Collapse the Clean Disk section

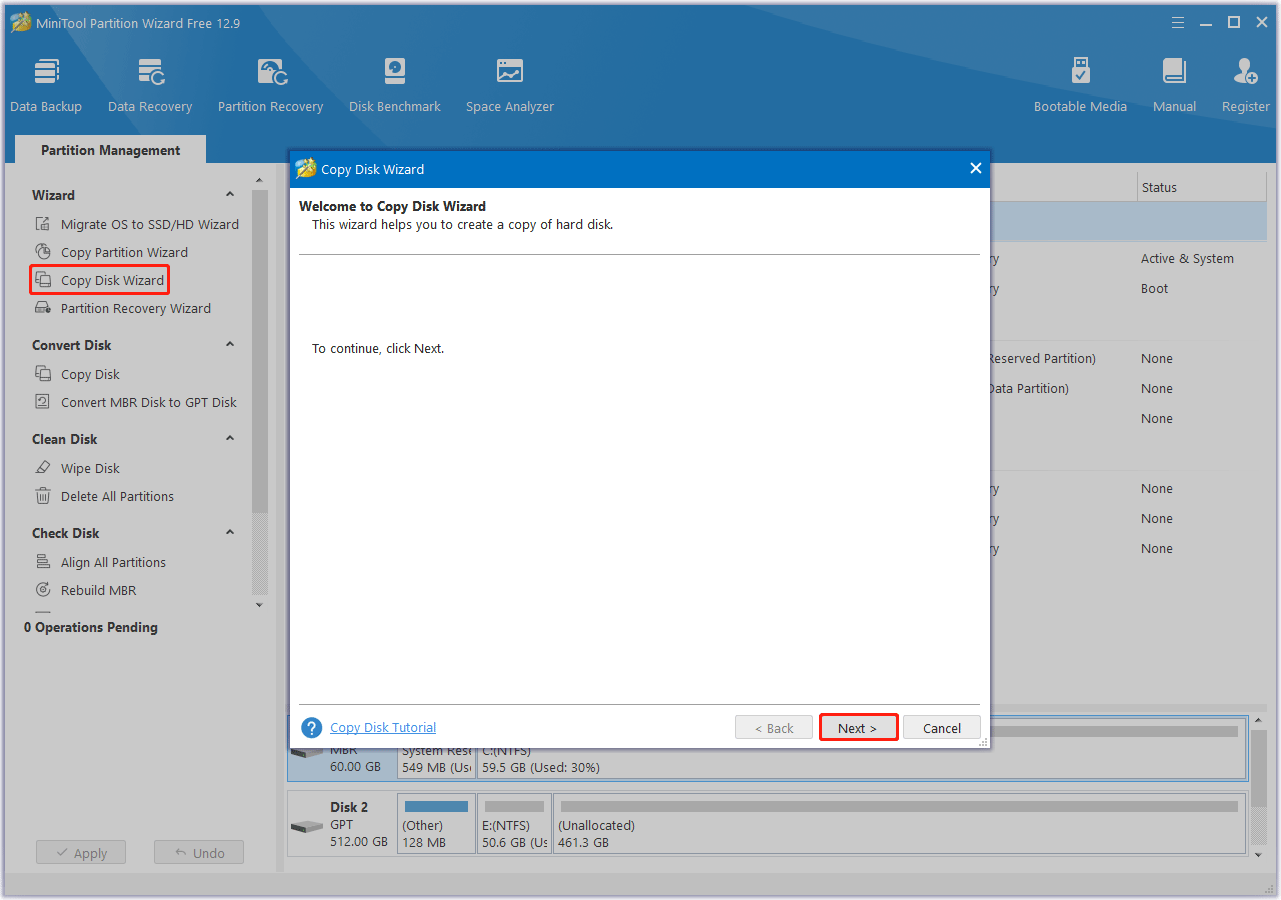pyautogui.click(x=230, y=439)
